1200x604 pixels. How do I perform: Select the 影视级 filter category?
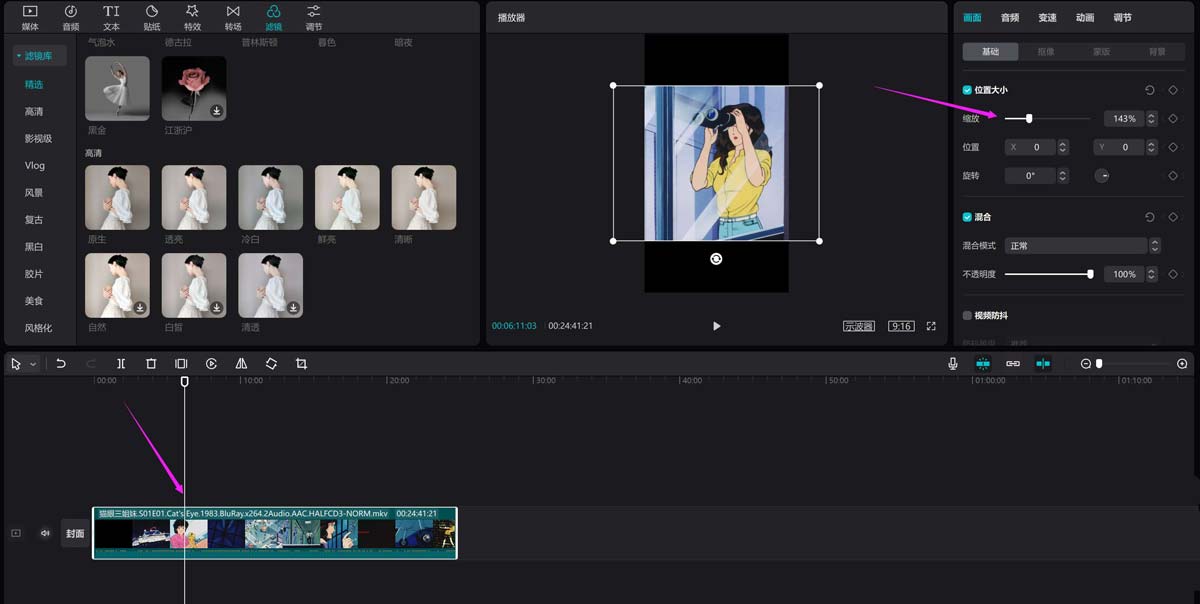pyautogui.click(x=38, y=139)
